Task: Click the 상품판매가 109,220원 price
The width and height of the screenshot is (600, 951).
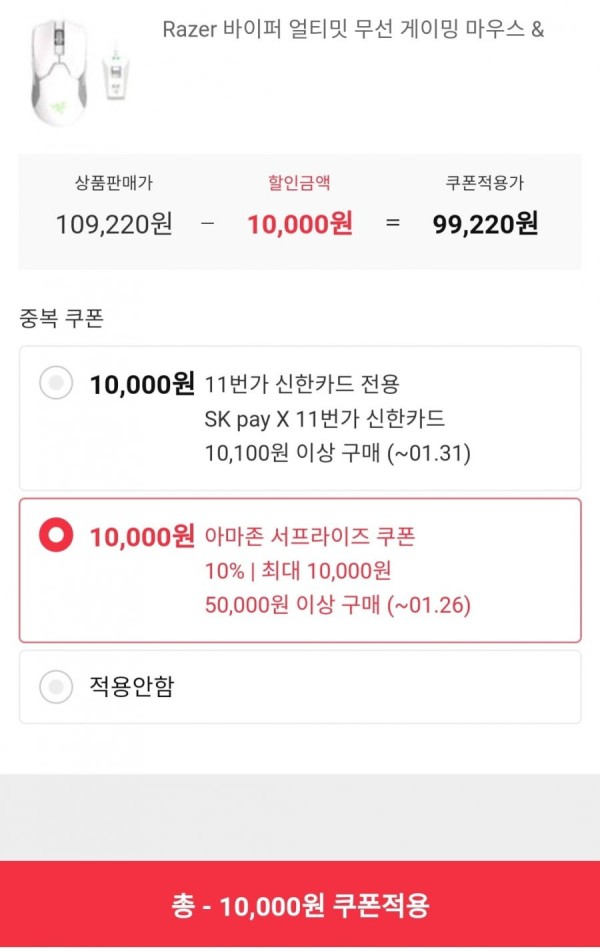Action: [114, 224]
